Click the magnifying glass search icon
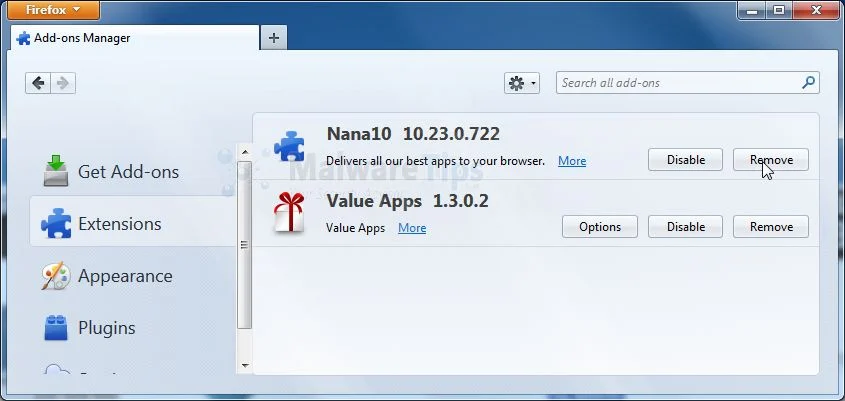Screen dimensions: 845x401 [x=808, y=82]
